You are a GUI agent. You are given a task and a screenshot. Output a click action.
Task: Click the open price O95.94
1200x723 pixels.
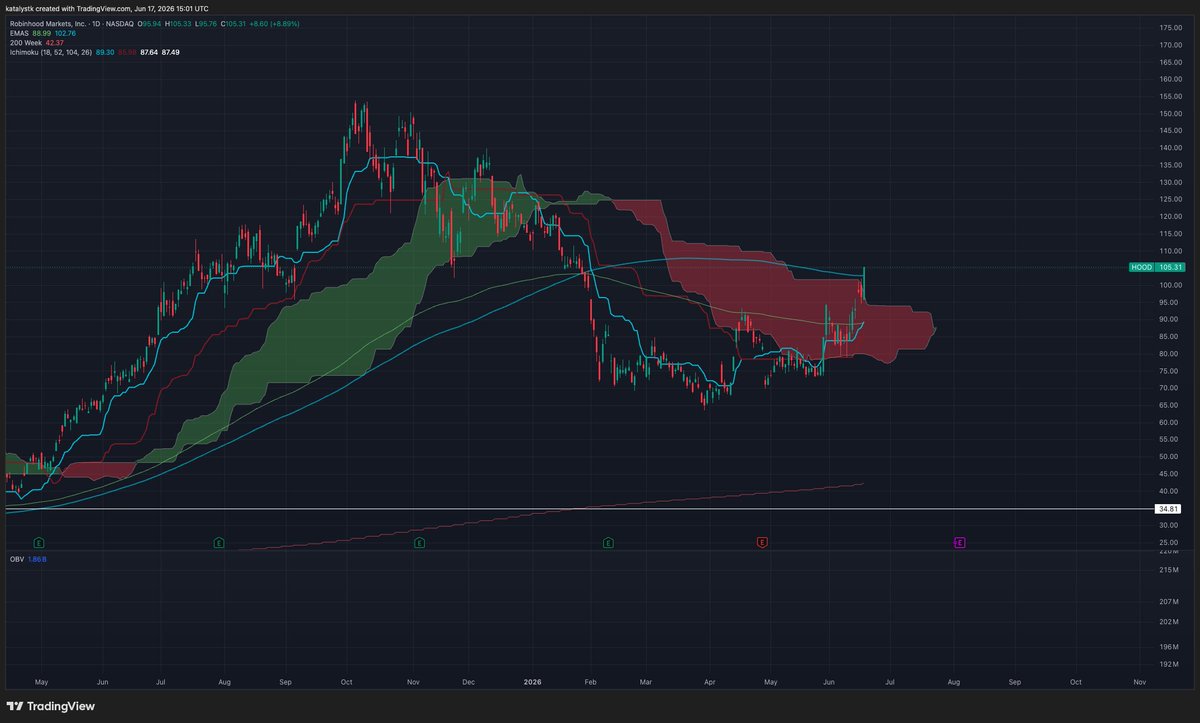coord(149,24)
